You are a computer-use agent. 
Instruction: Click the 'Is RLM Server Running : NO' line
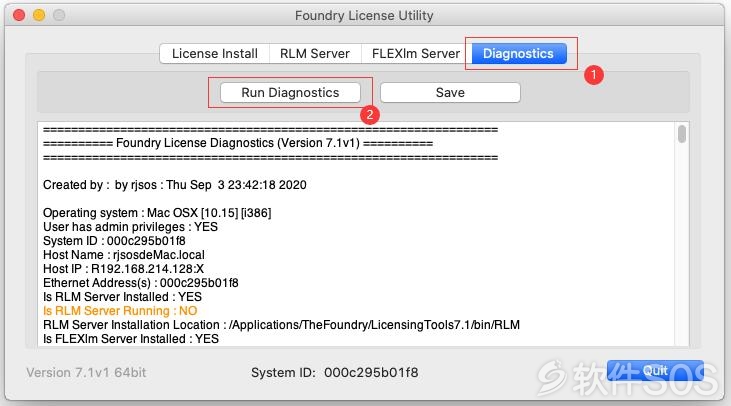tap(120, 311)
